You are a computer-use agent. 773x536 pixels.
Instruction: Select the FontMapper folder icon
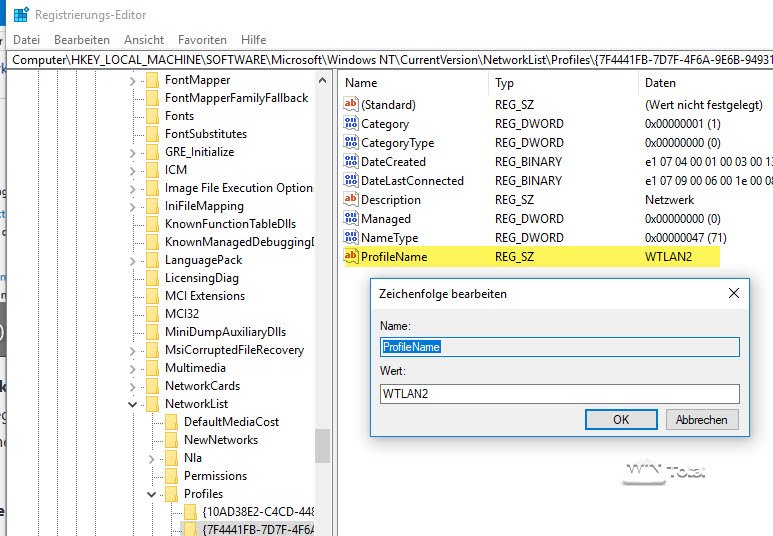point(152,80)
